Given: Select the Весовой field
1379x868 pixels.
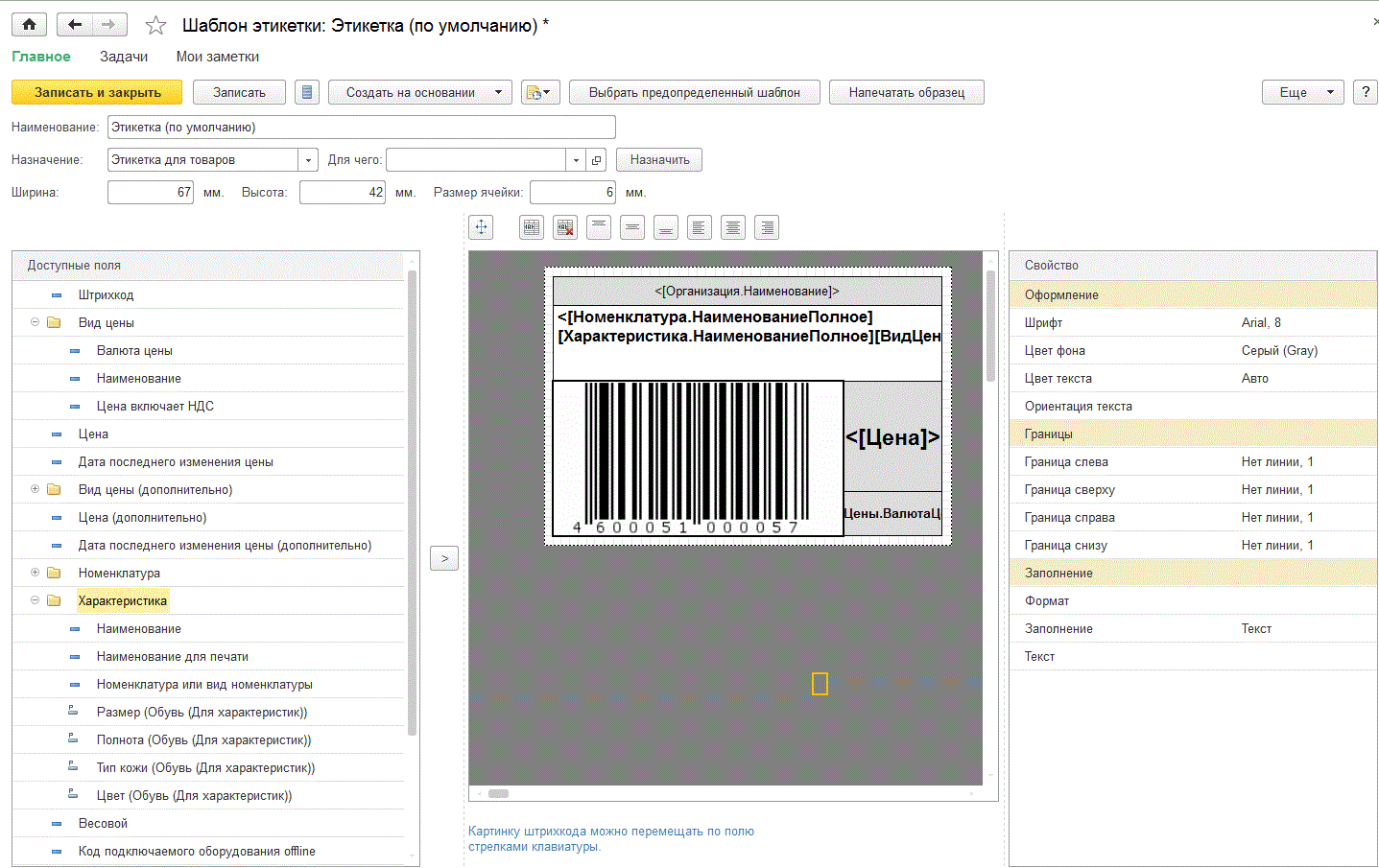Looking at the screenshot, I should pos(103,823).
